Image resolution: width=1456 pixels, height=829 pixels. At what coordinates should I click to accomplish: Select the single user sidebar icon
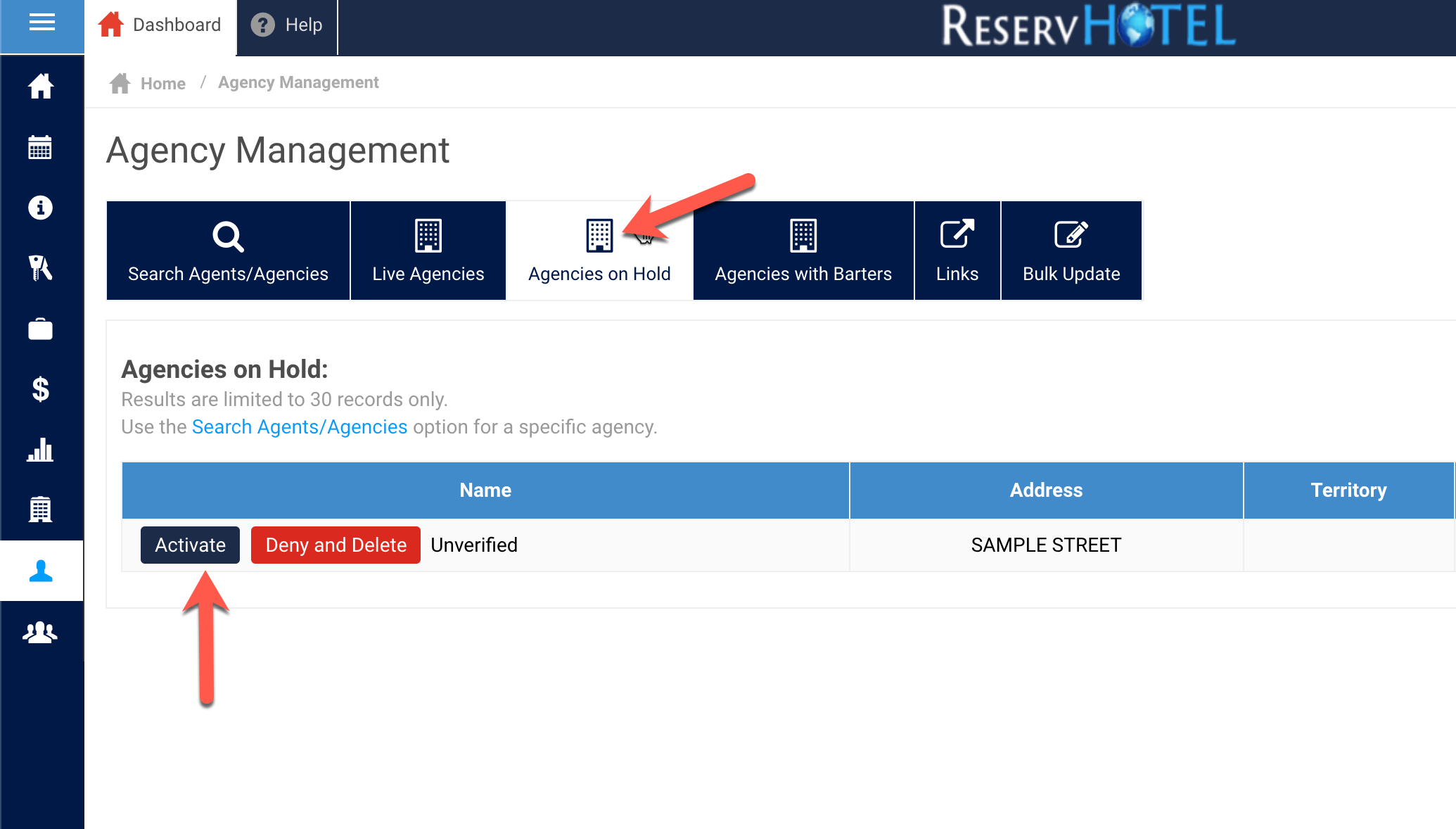coord(41,571)
